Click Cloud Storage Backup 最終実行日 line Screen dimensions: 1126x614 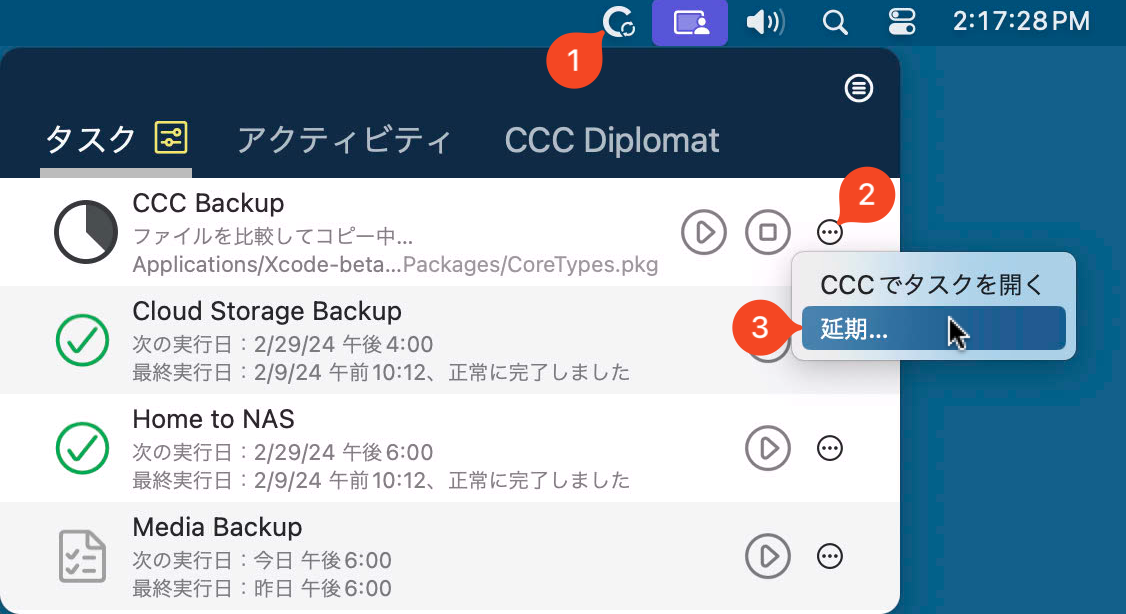click(381, 372)
